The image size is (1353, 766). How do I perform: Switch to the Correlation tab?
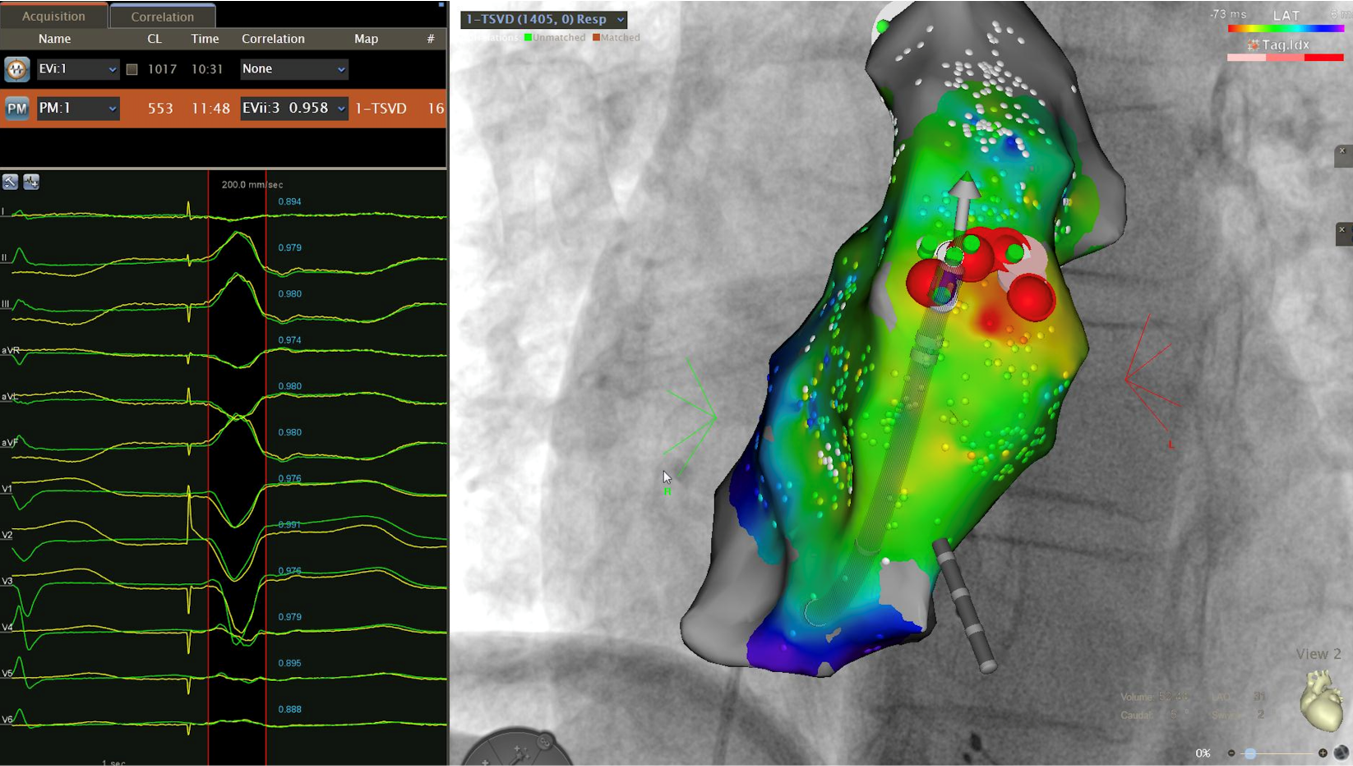point(162,16)
